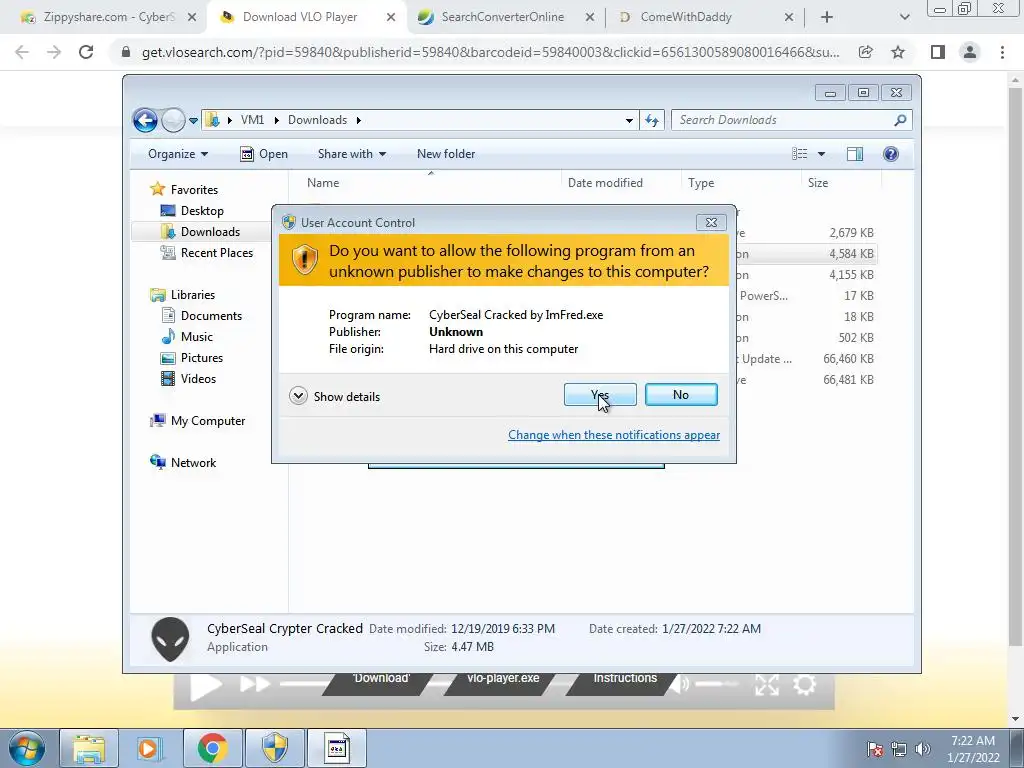Open Change when these notifications appear link
This screenshot has height=768, width=1024.
click(x=614, y=435)
